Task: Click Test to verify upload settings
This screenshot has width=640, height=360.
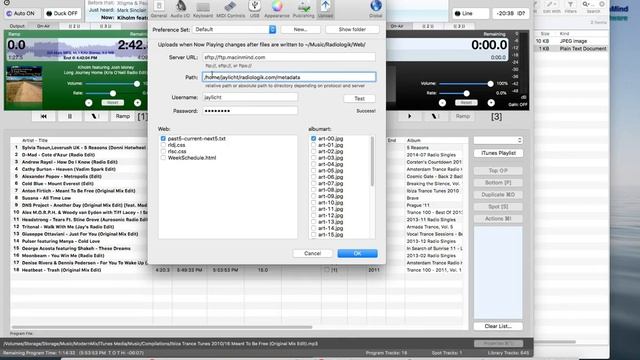Action: click(359, 99)
